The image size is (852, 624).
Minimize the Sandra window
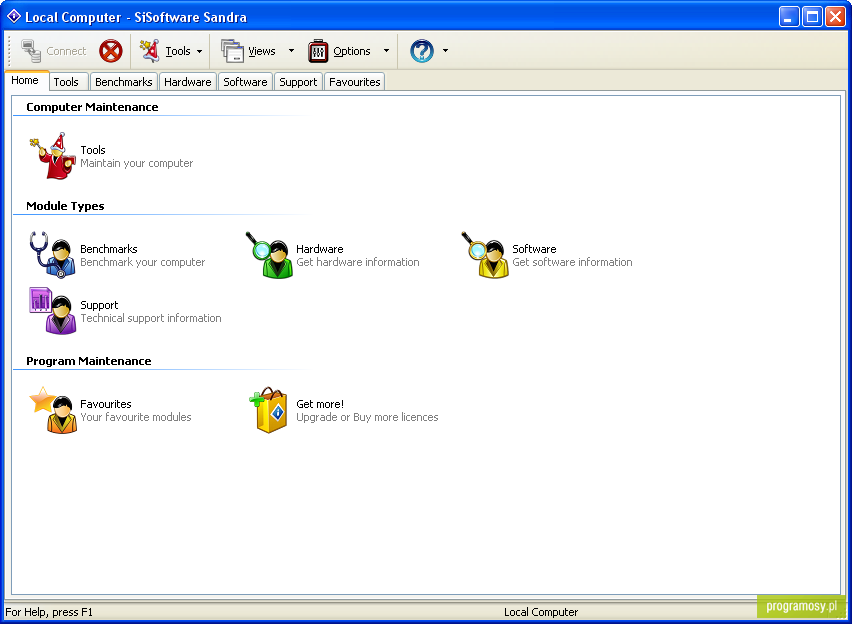(789, 16)
